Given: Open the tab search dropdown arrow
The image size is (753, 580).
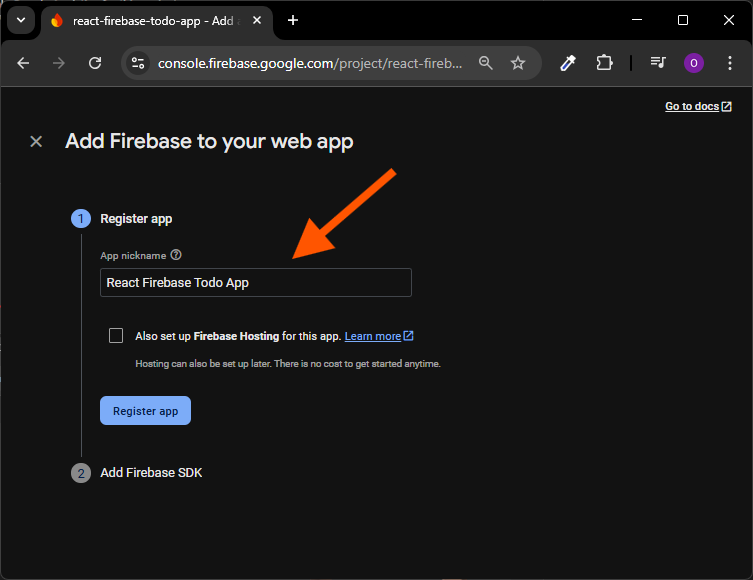Looking at the screenshot, I should coord(21,21).
